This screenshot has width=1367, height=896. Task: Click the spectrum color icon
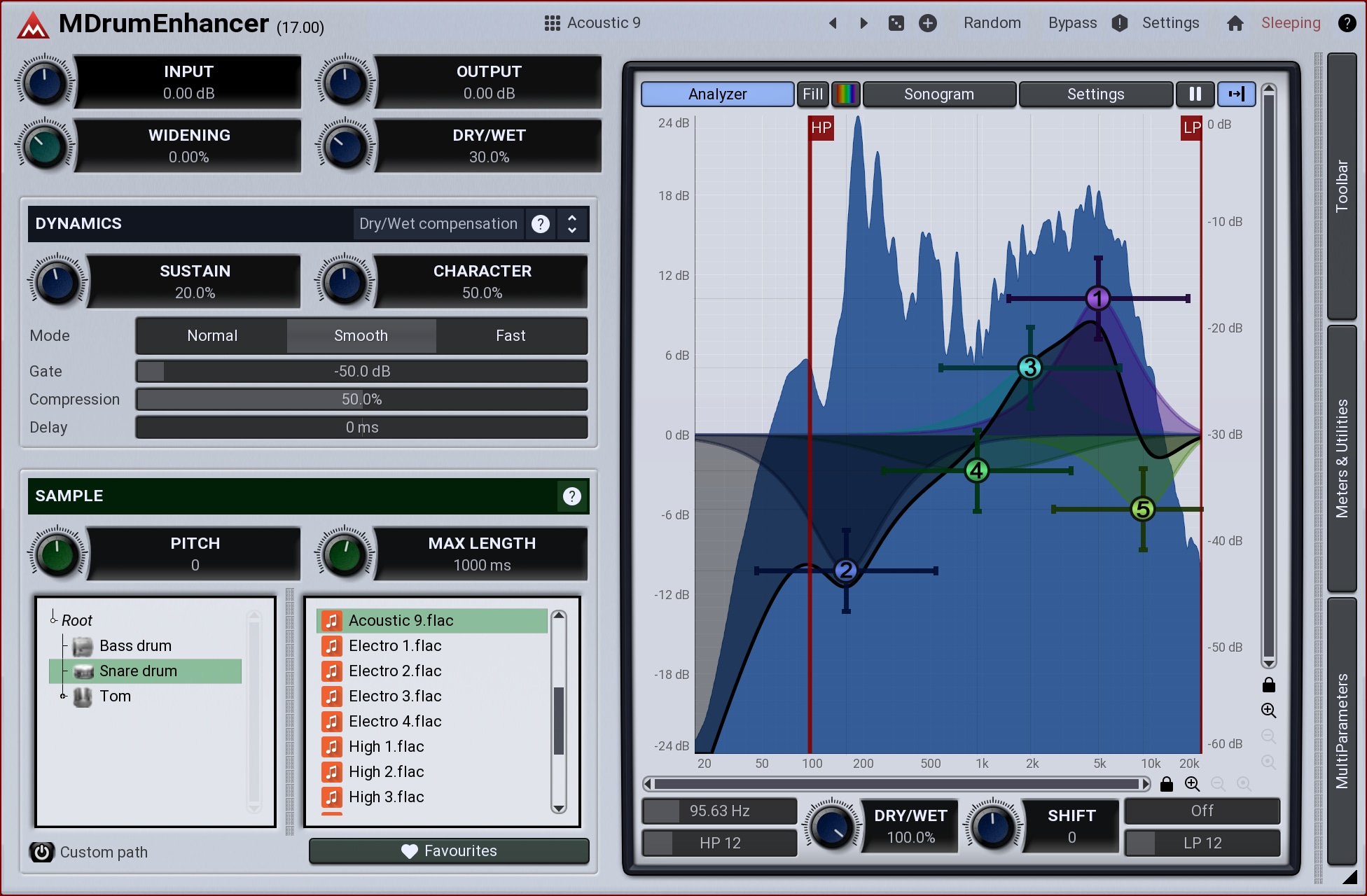846,94
